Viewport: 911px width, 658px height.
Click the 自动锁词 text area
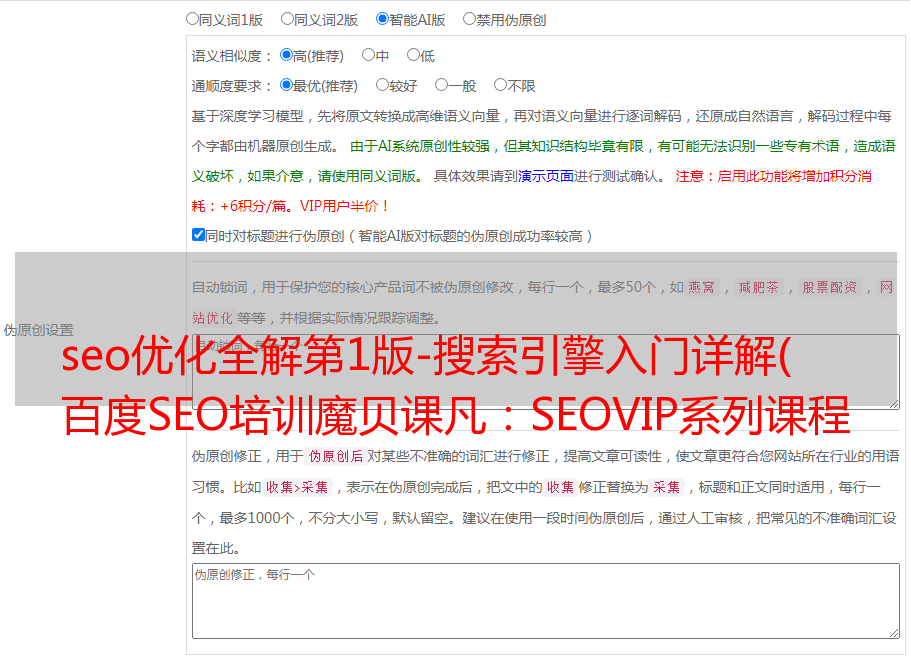(546, 372)
